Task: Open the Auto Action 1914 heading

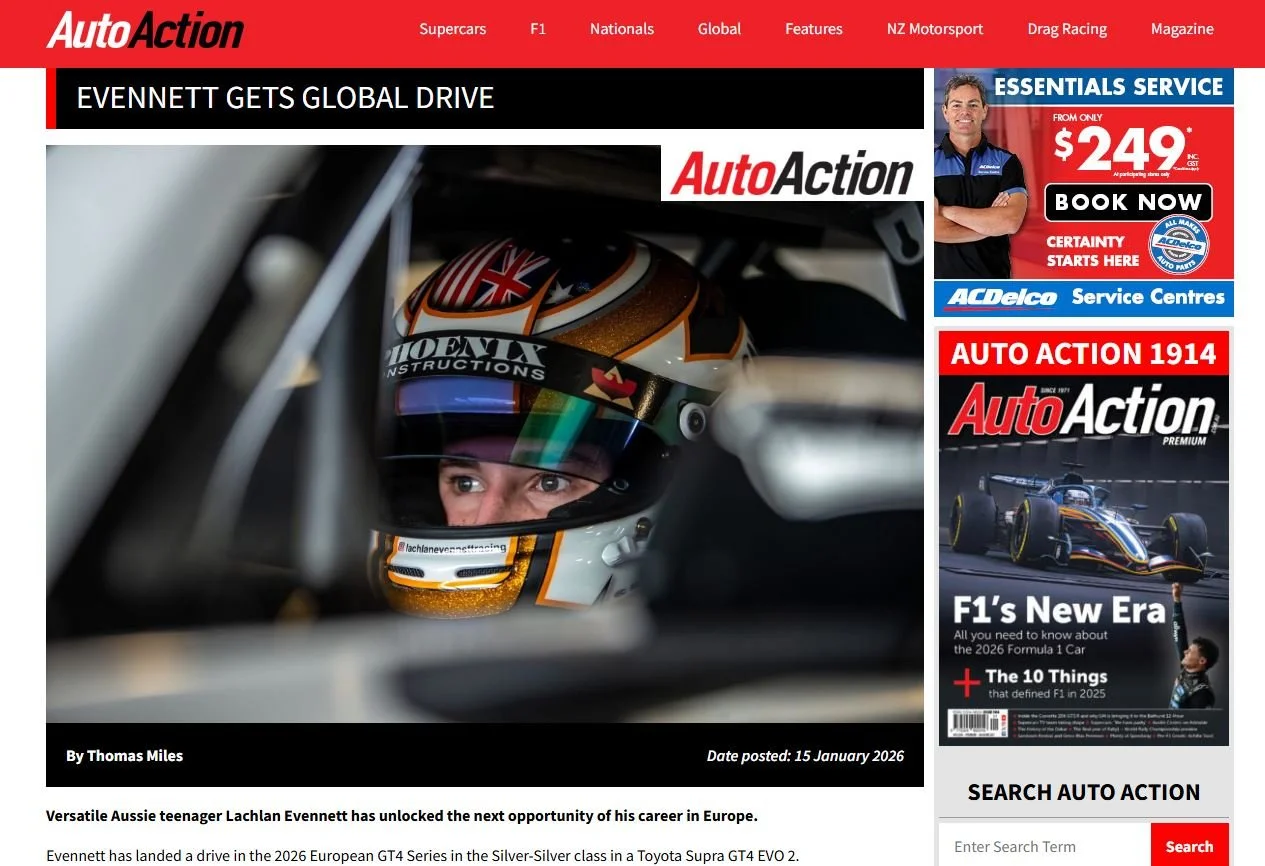Action: tap(1084, 353)
